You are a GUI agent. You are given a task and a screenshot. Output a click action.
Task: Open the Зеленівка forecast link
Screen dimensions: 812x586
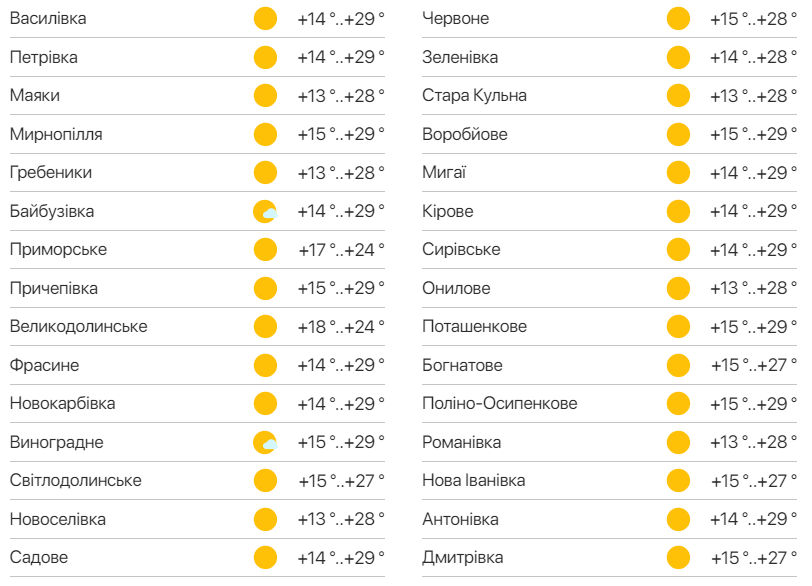click(460, 57)
